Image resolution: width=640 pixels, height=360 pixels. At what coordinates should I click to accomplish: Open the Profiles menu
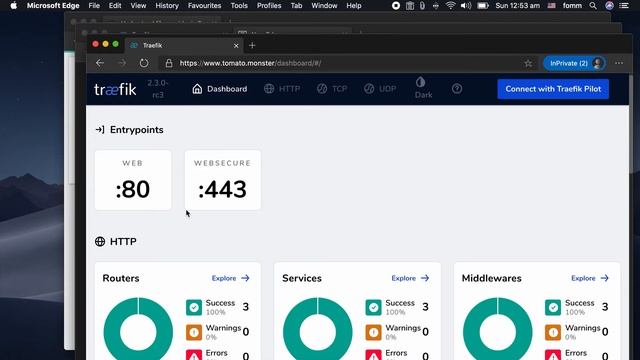coord(269,6)
